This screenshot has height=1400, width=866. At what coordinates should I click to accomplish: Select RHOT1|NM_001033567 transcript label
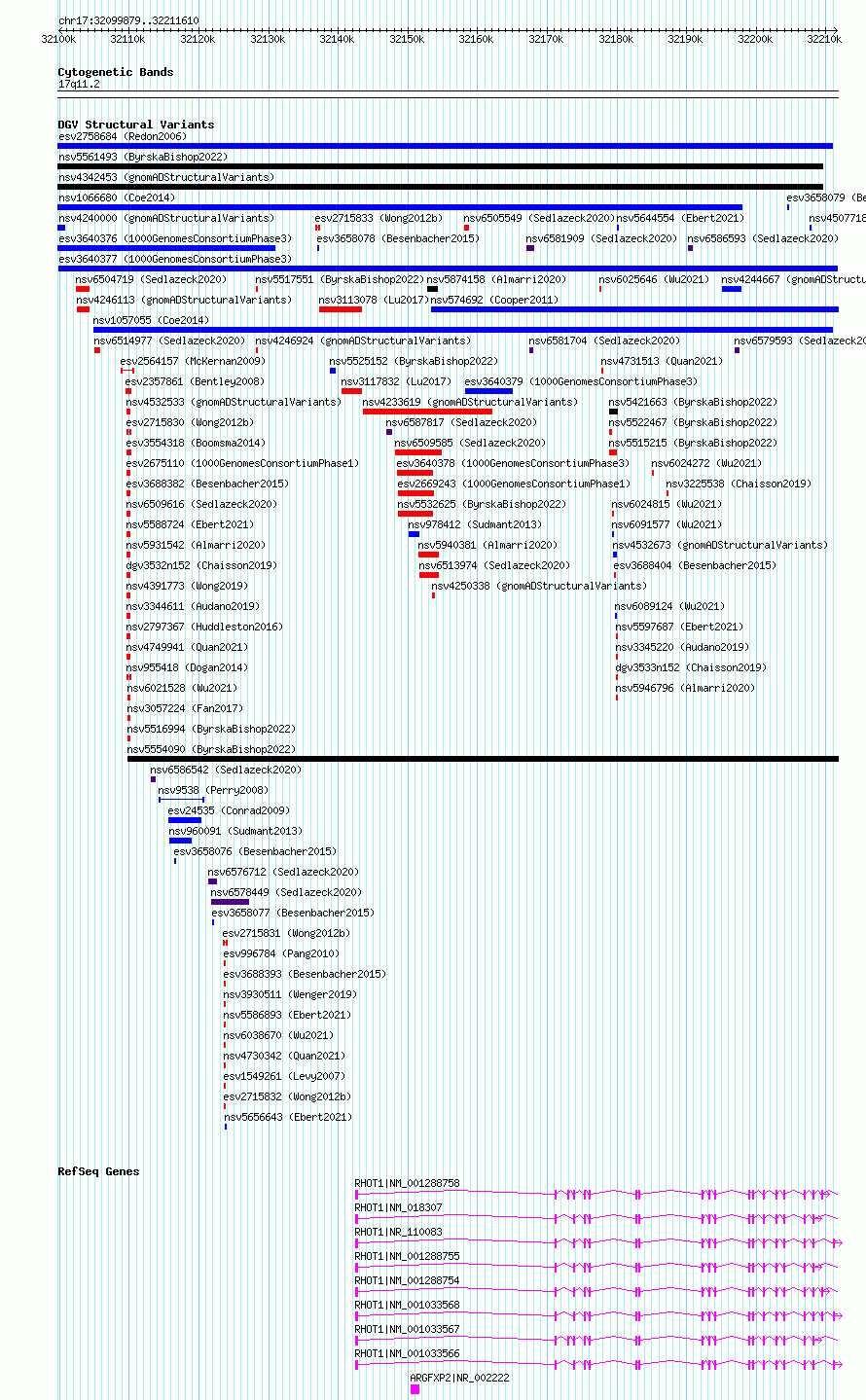coord(407,1329)
